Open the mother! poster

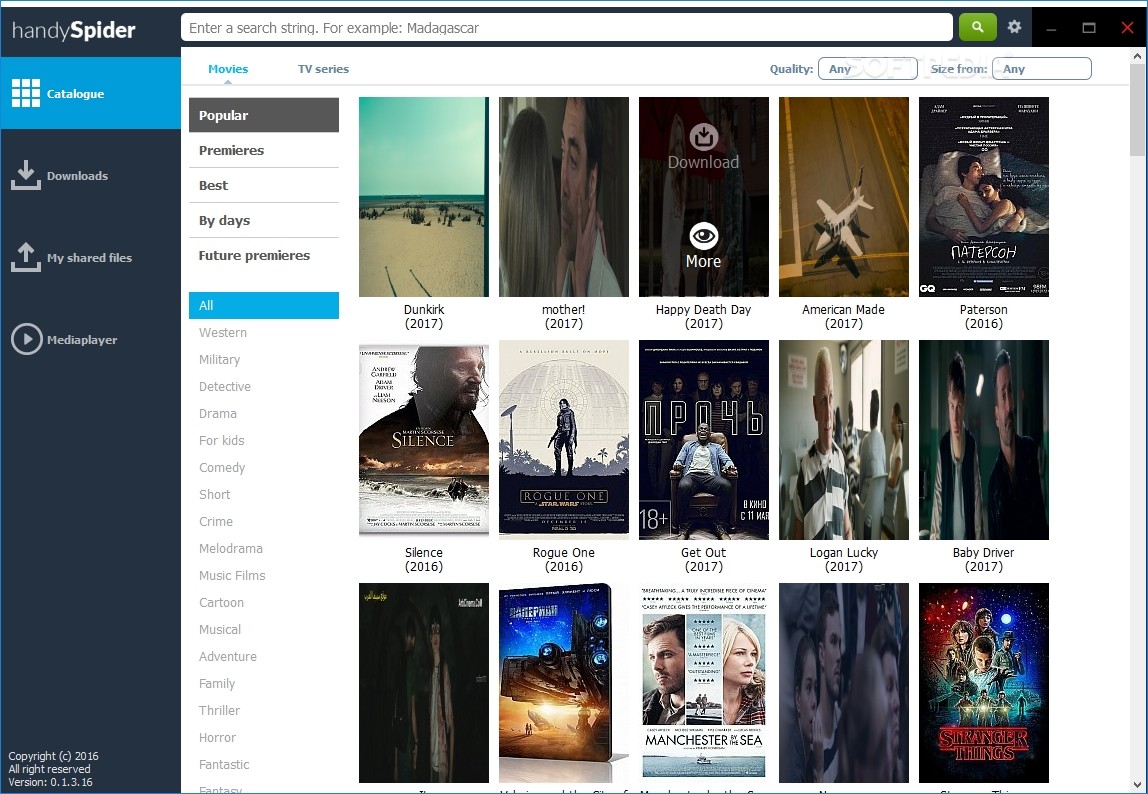[x=564, y=197]
